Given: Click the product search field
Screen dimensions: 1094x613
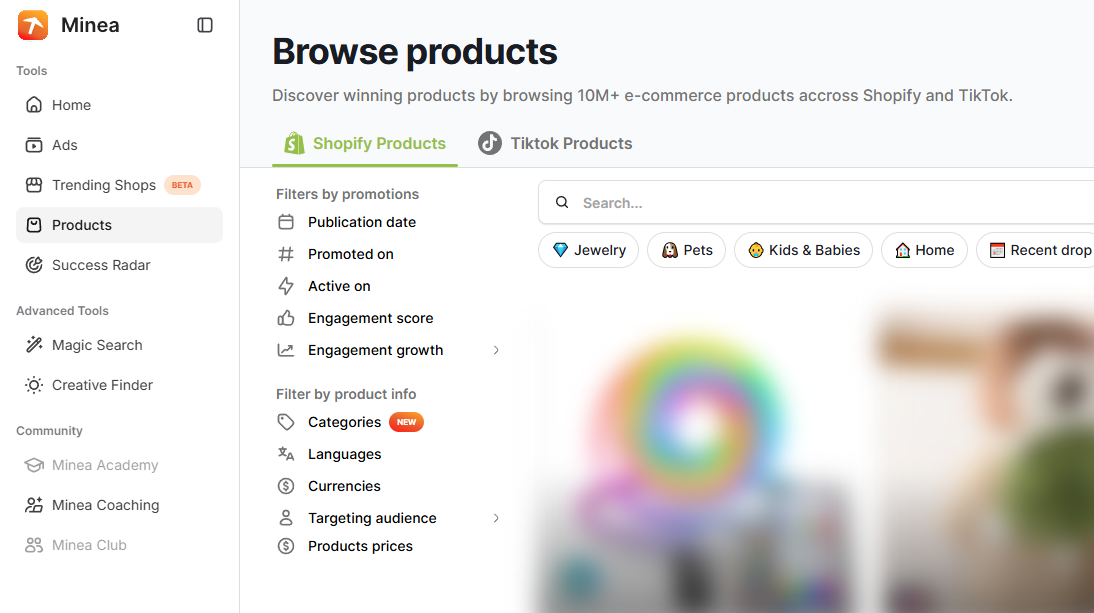Looking at the screenshot, I should click(x=820, y=203).
